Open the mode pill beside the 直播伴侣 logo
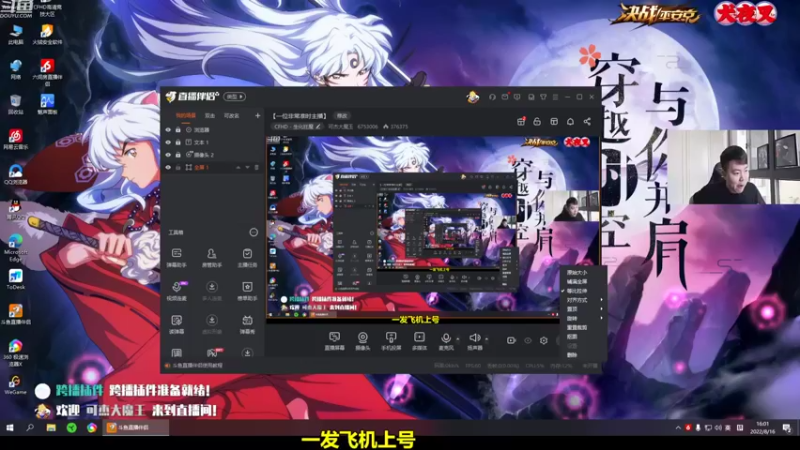800x450 pixels. point(235,96)
